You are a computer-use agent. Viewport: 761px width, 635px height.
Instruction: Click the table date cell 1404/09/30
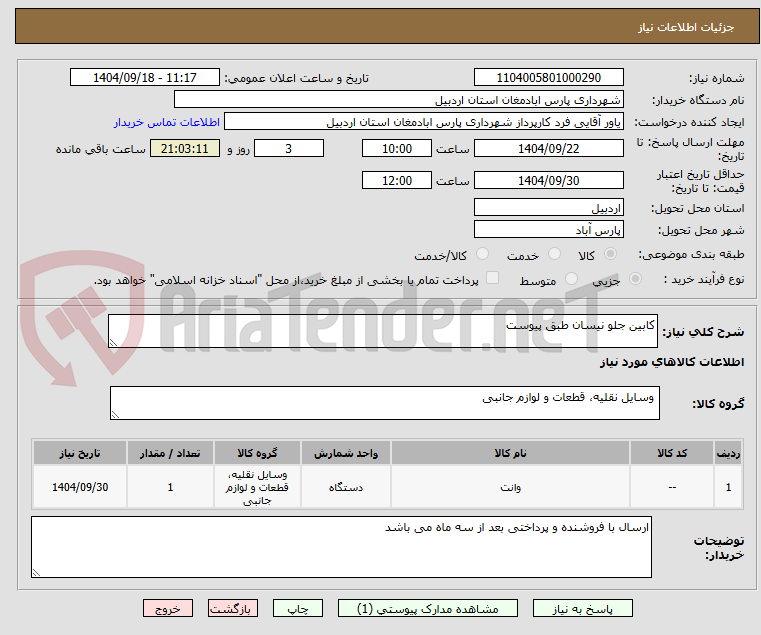coord(80,487)
